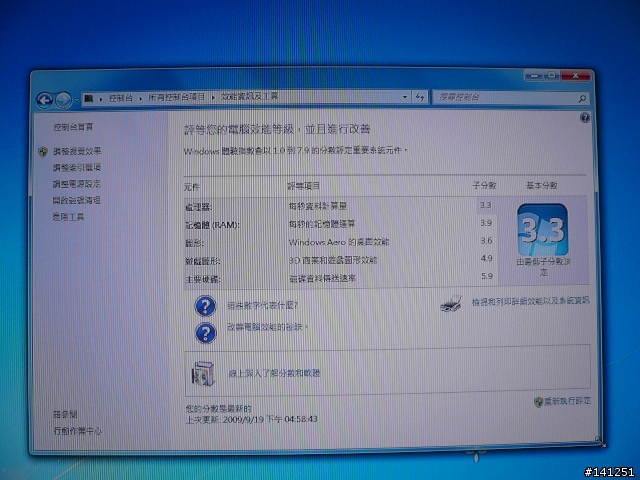640x480 pixels.
Task: Minimize the Control Panel window
Action: point(533,76)
